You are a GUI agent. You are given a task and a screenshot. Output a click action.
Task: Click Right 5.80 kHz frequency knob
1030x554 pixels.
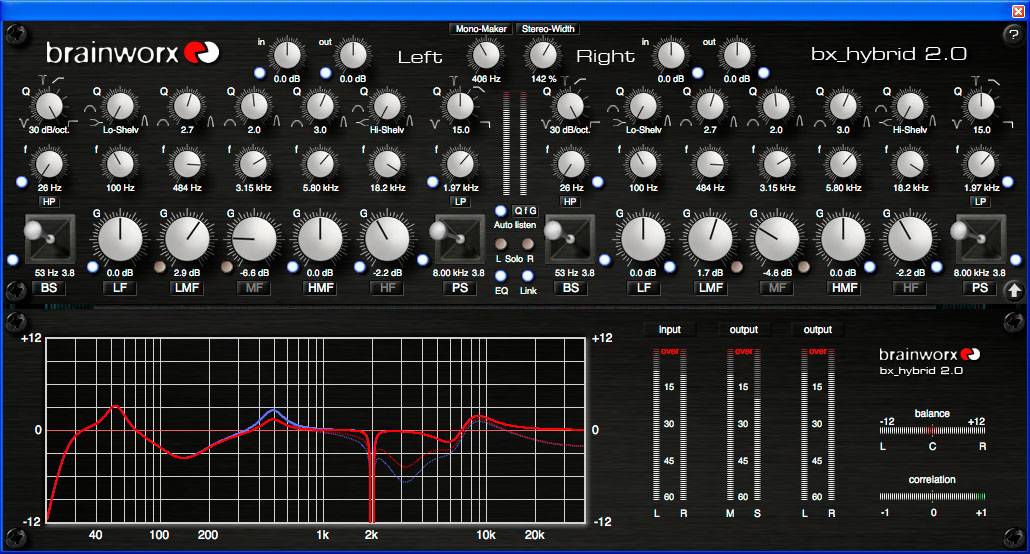pos(843,164)
